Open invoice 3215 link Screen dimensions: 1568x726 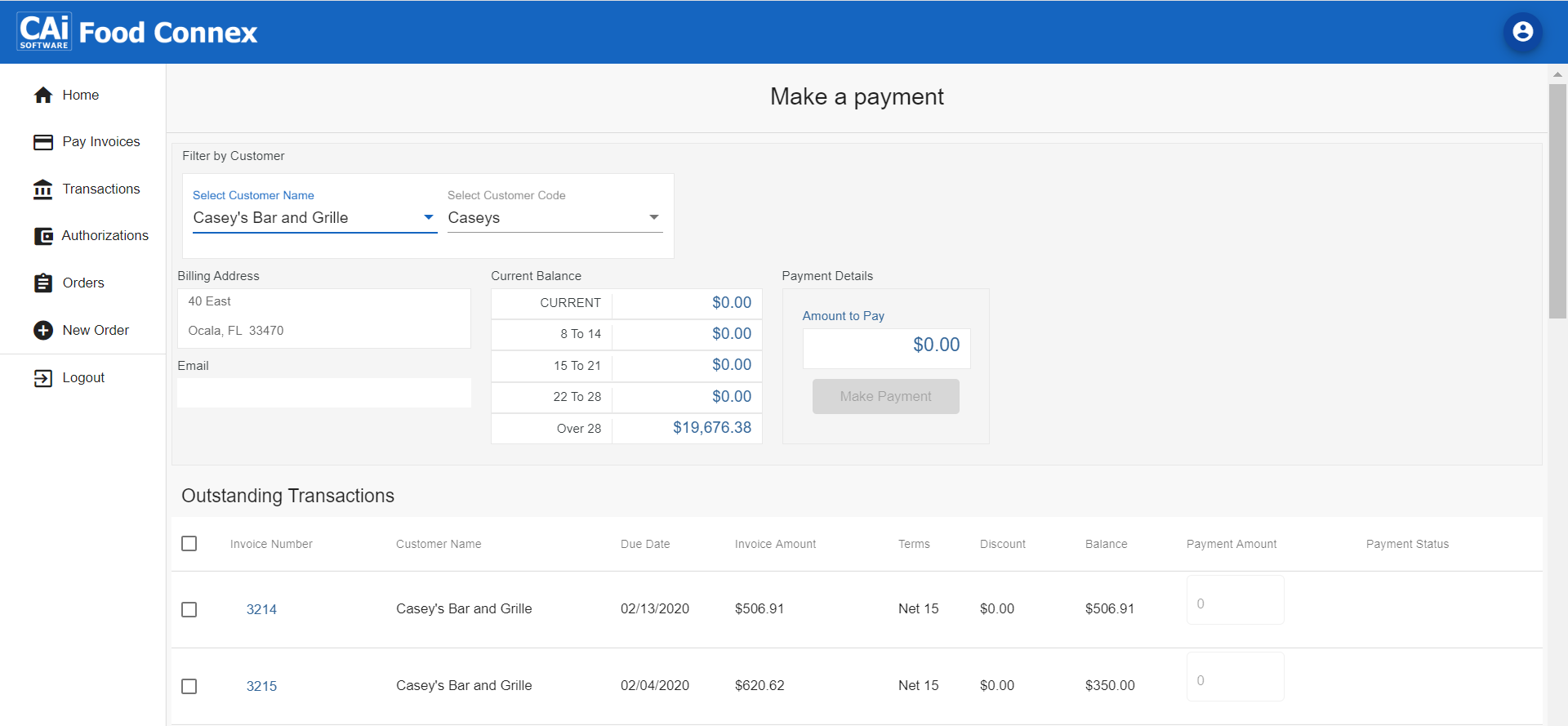[x=261, y=687]
